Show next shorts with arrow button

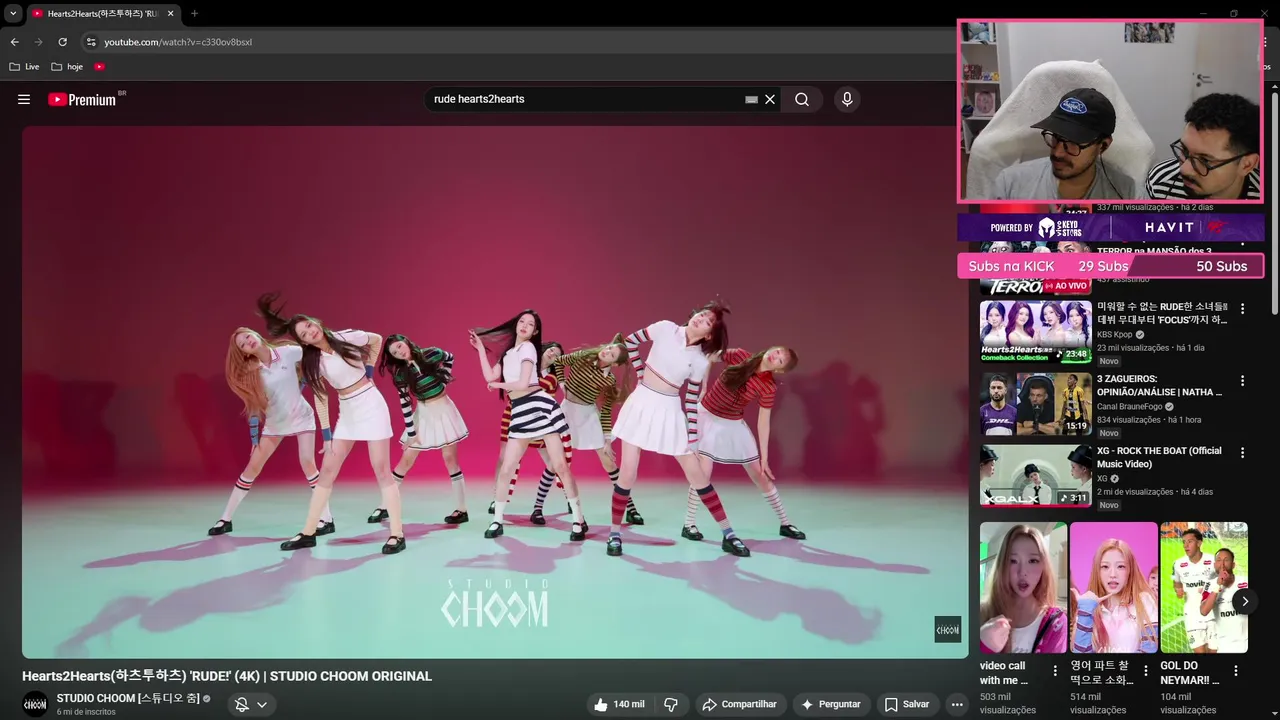[1244, 600]
